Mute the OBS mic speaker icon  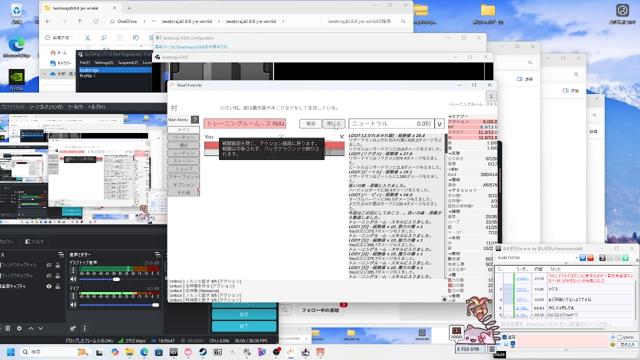(73, 304)
